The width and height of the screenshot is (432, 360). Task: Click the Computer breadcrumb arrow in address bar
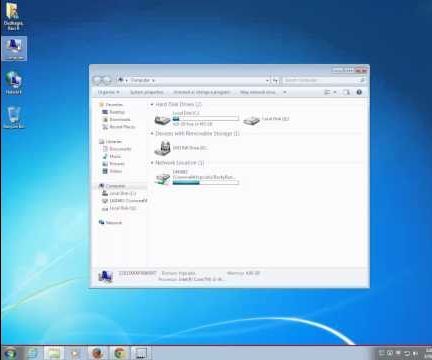tap(153, 80)
